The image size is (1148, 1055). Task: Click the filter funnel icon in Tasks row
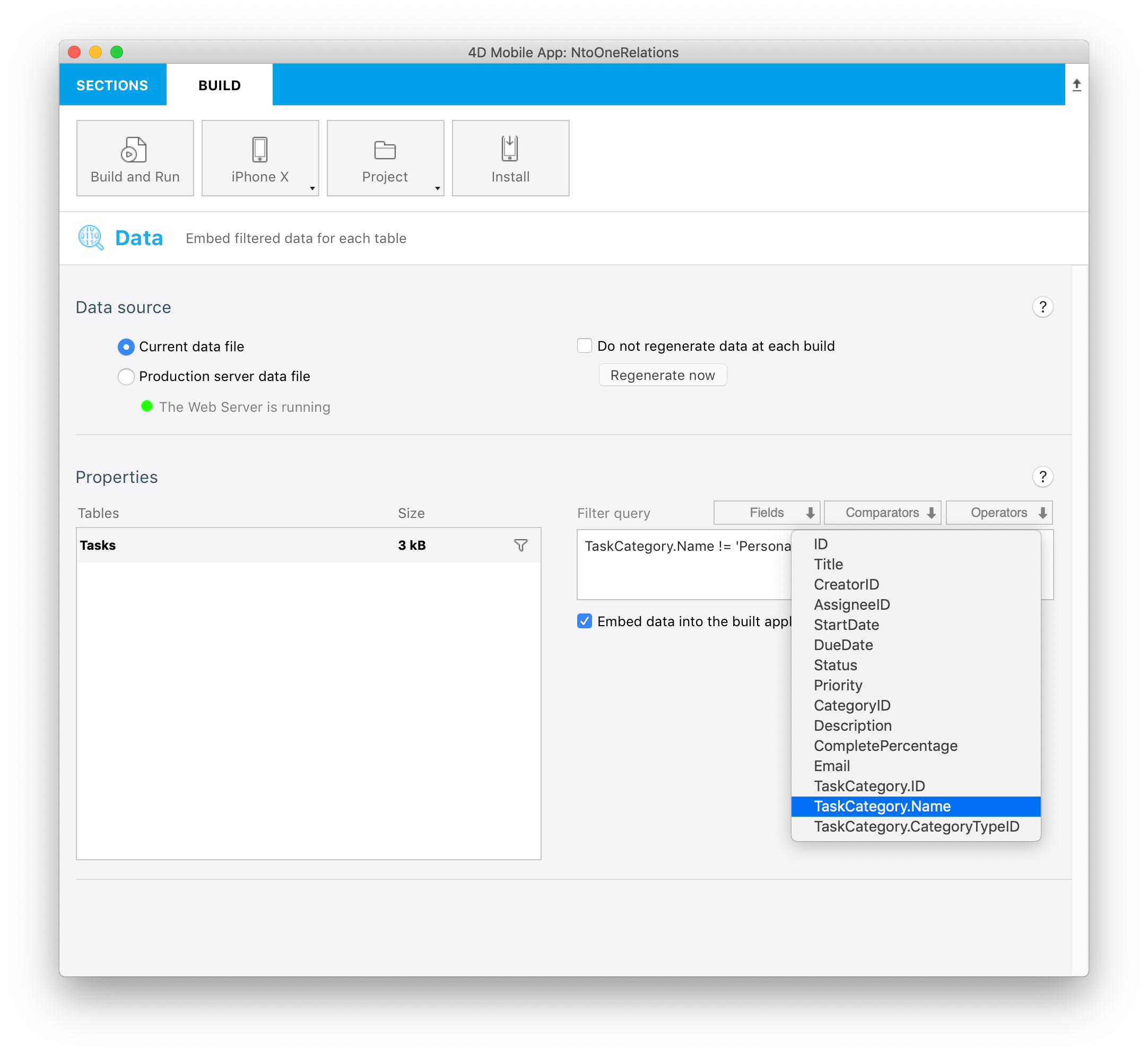[520, 545]
